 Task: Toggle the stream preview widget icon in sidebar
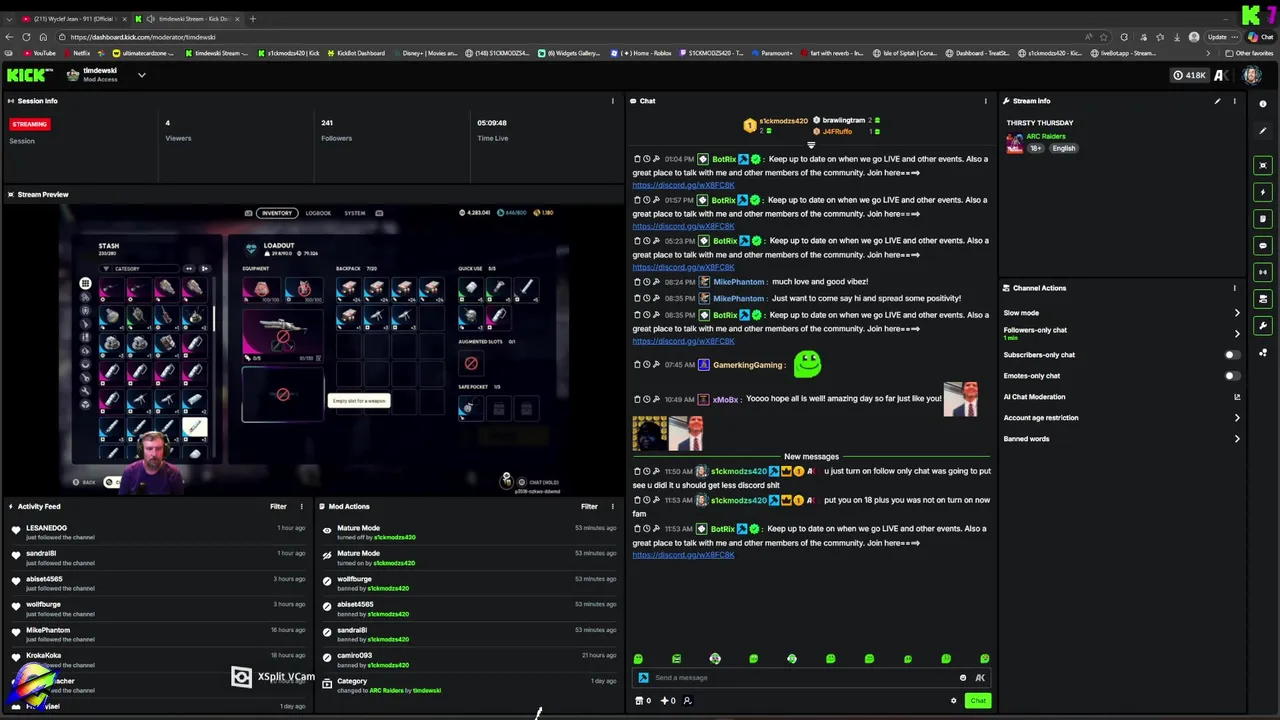click(1263, 165)
